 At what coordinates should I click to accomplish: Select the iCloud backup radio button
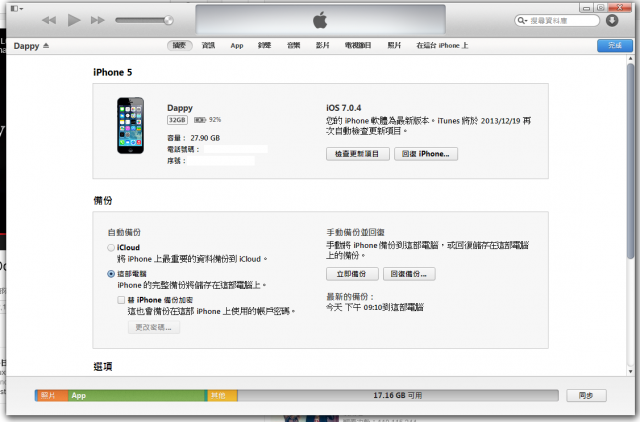111,248
